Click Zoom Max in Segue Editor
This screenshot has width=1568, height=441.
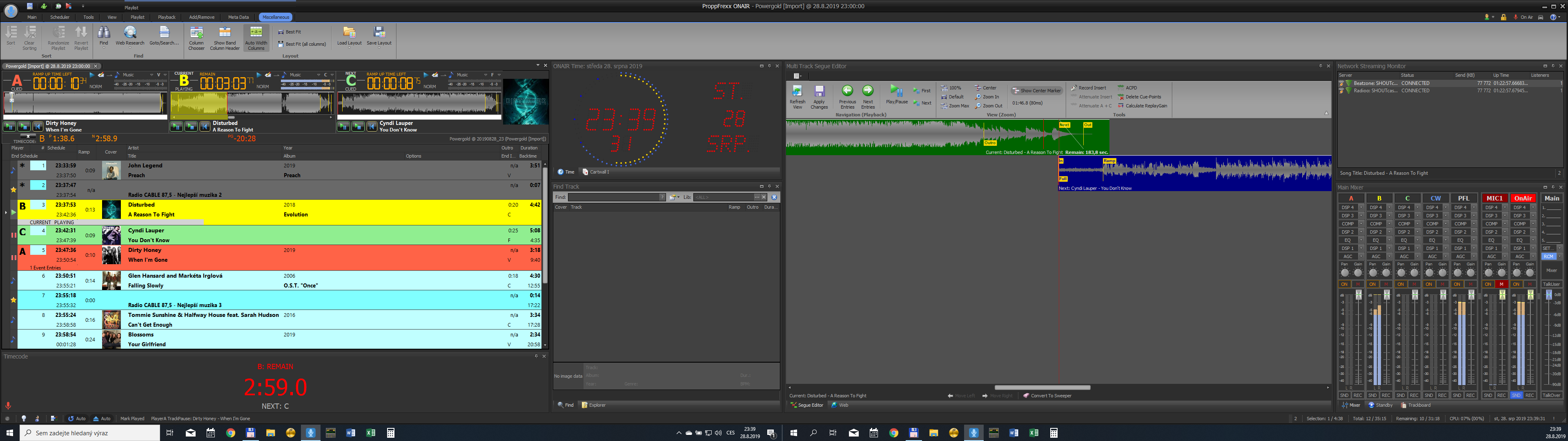954,106
